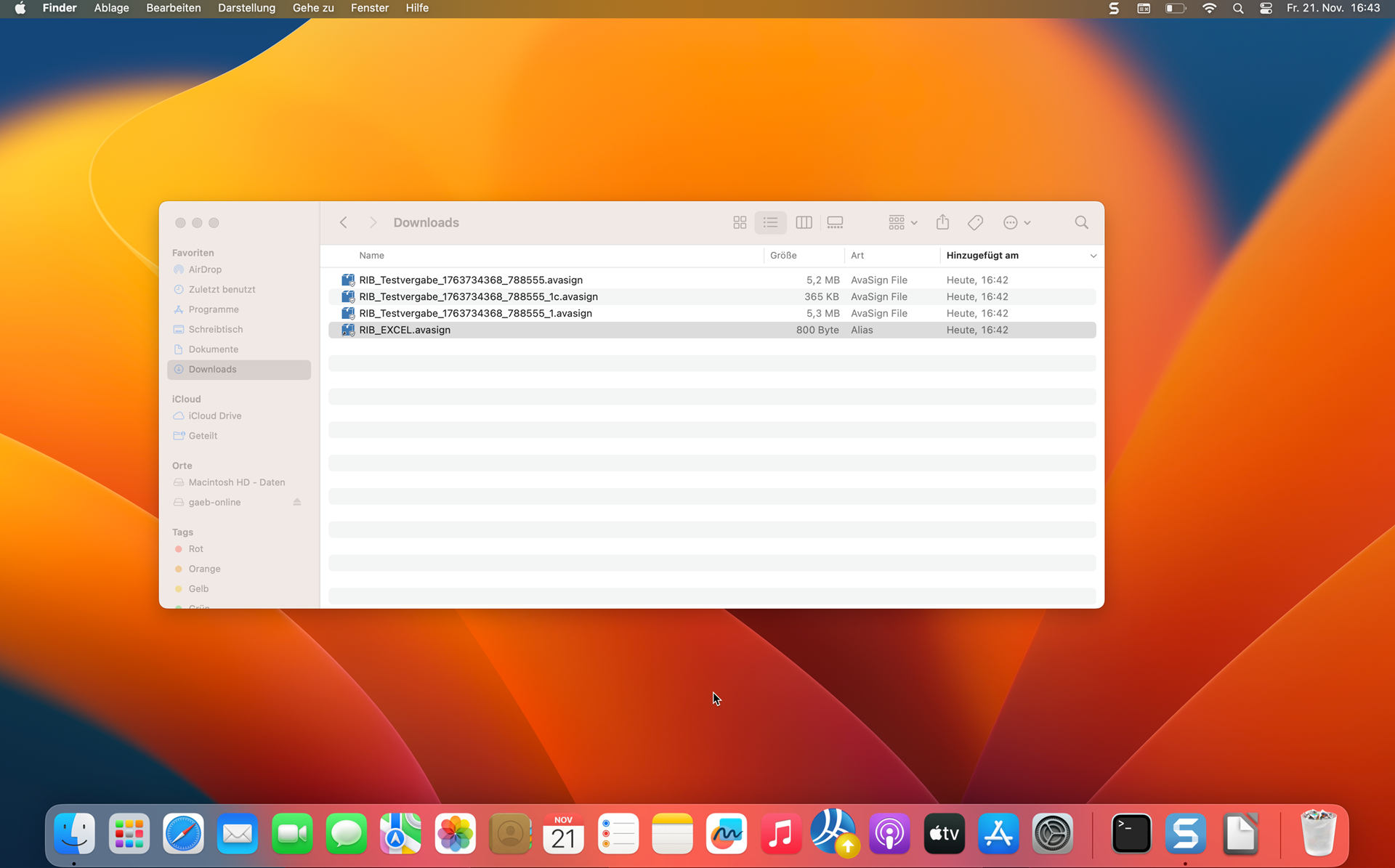Open Zuletzt benutzt in the sidebar
This screenshot has width=1395, height=868.
(x=239, y=290)
